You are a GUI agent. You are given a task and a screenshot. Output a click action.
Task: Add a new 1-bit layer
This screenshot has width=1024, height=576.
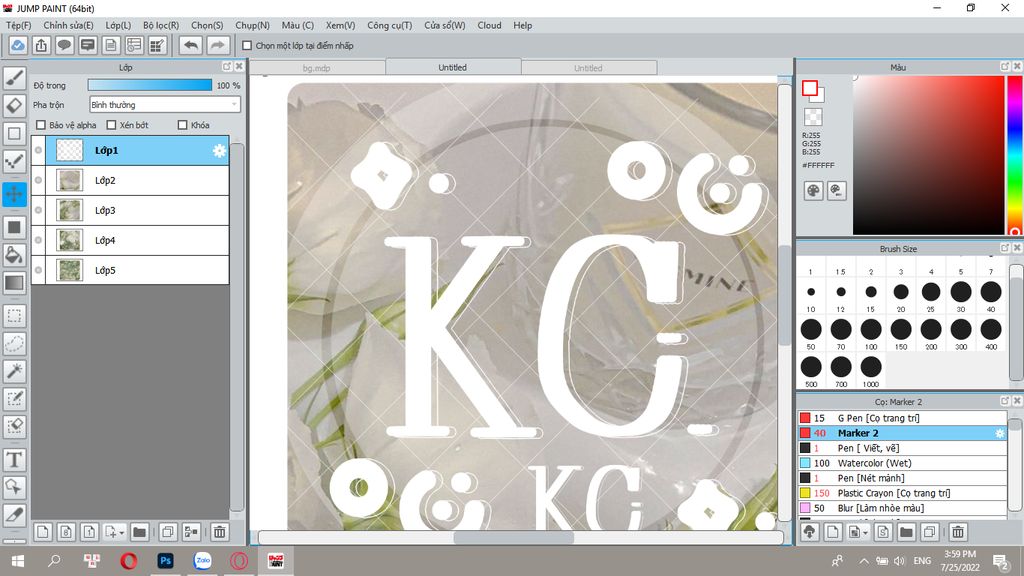89,532
